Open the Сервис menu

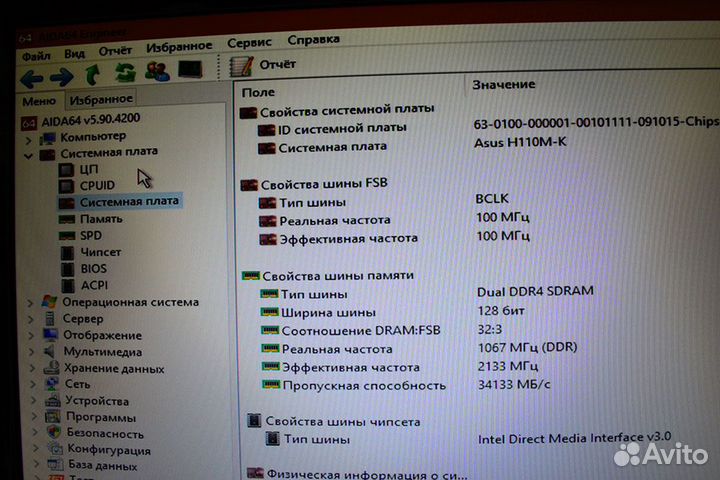[x=249, y=43]
